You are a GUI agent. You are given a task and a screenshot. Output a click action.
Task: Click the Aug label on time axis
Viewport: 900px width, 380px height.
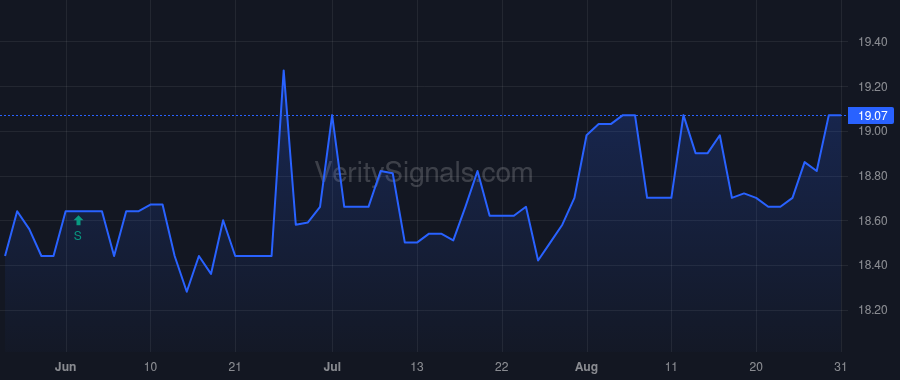coord(587,367)
